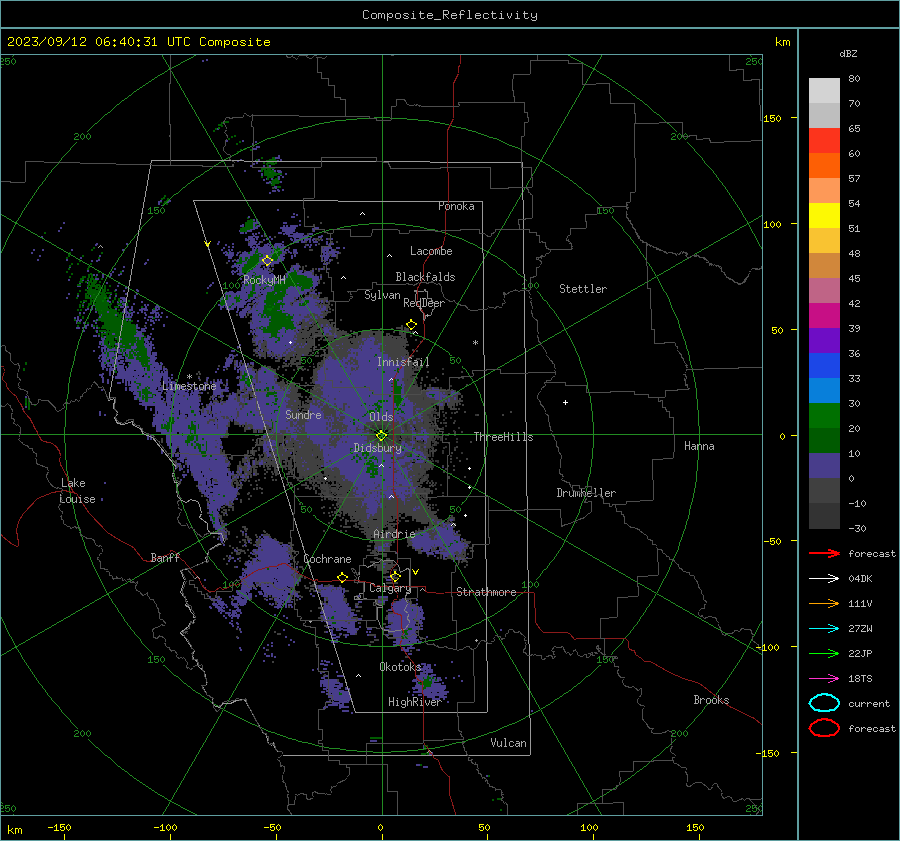
Task: Click the Sylvan label
Action: pos(382,295)
